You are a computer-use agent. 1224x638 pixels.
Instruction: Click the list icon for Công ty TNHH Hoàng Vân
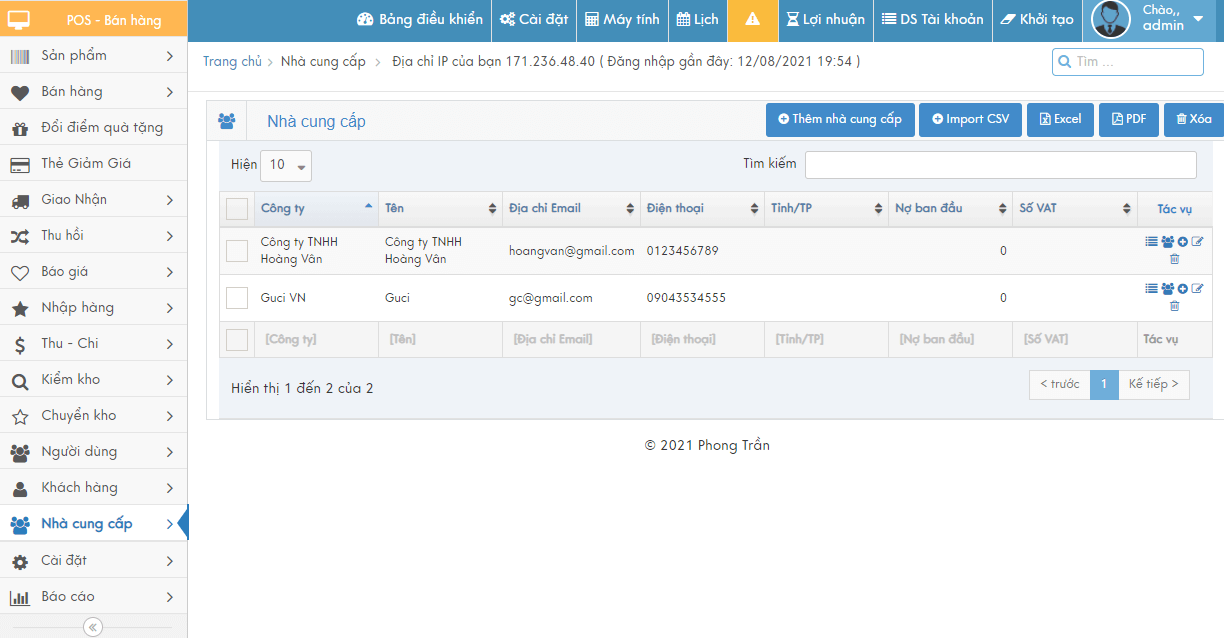tap(1151, 242)
